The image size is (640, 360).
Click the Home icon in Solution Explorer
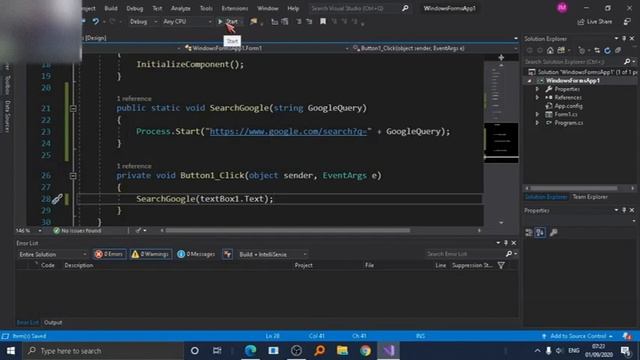pyautogui.click(x=550, y=50)
